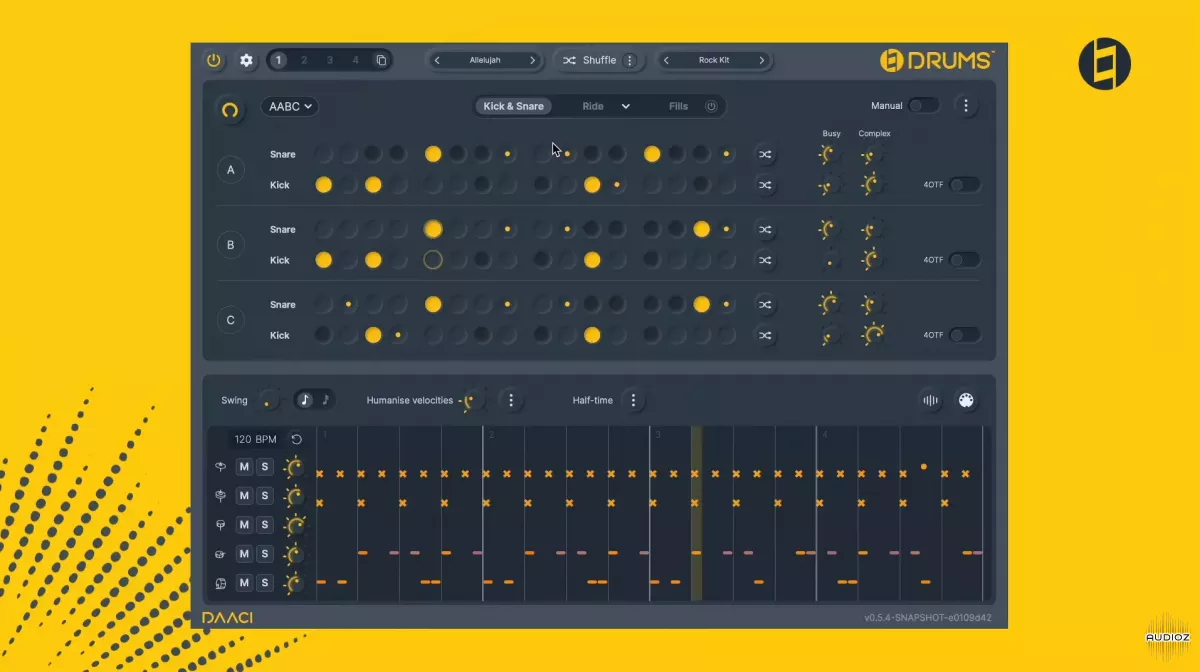Expand the Ride chevron dropdown
This screenshot has height=672, width=1200.
[626, 106]
